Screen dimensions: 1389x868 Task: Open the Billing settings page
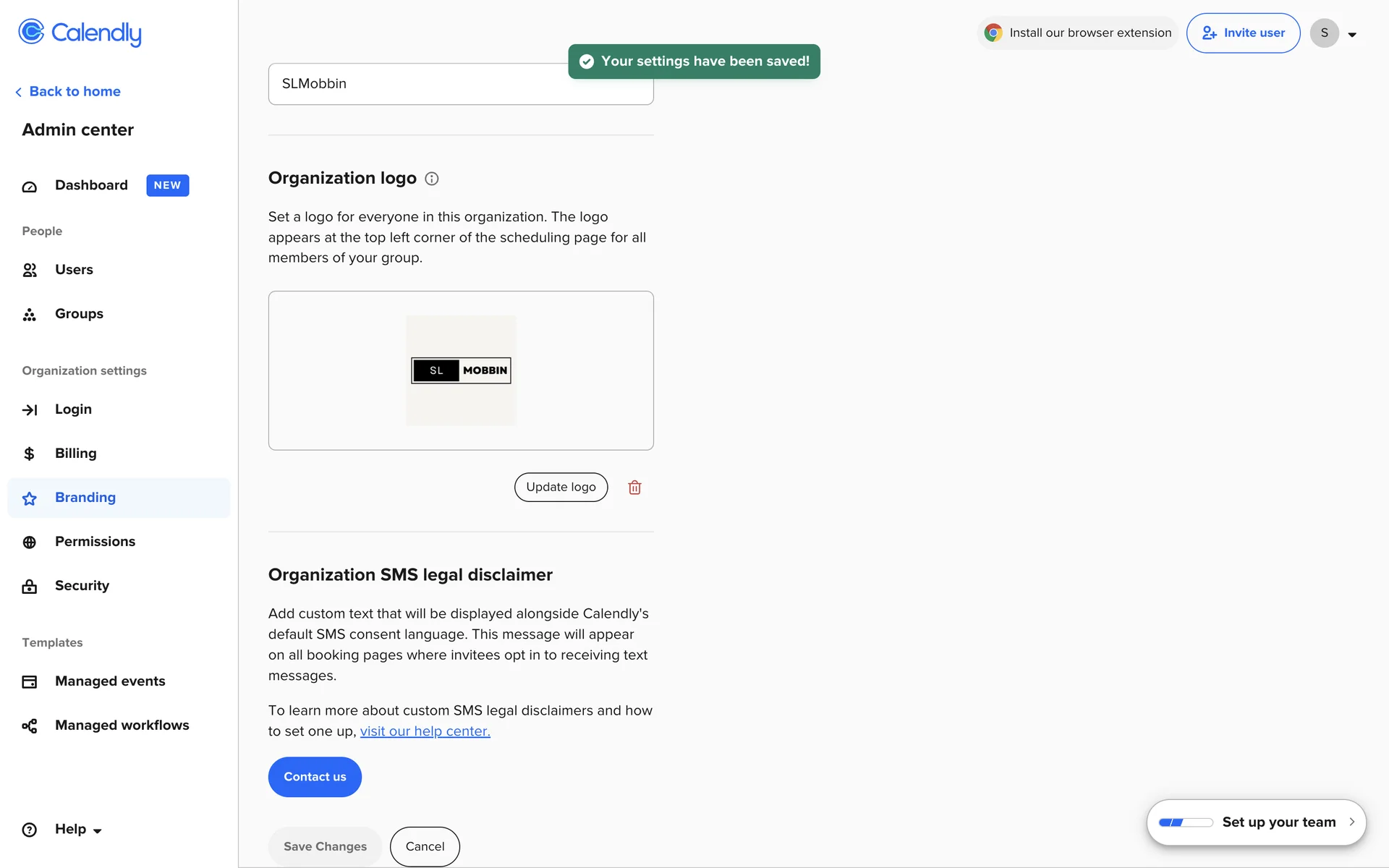75,454
